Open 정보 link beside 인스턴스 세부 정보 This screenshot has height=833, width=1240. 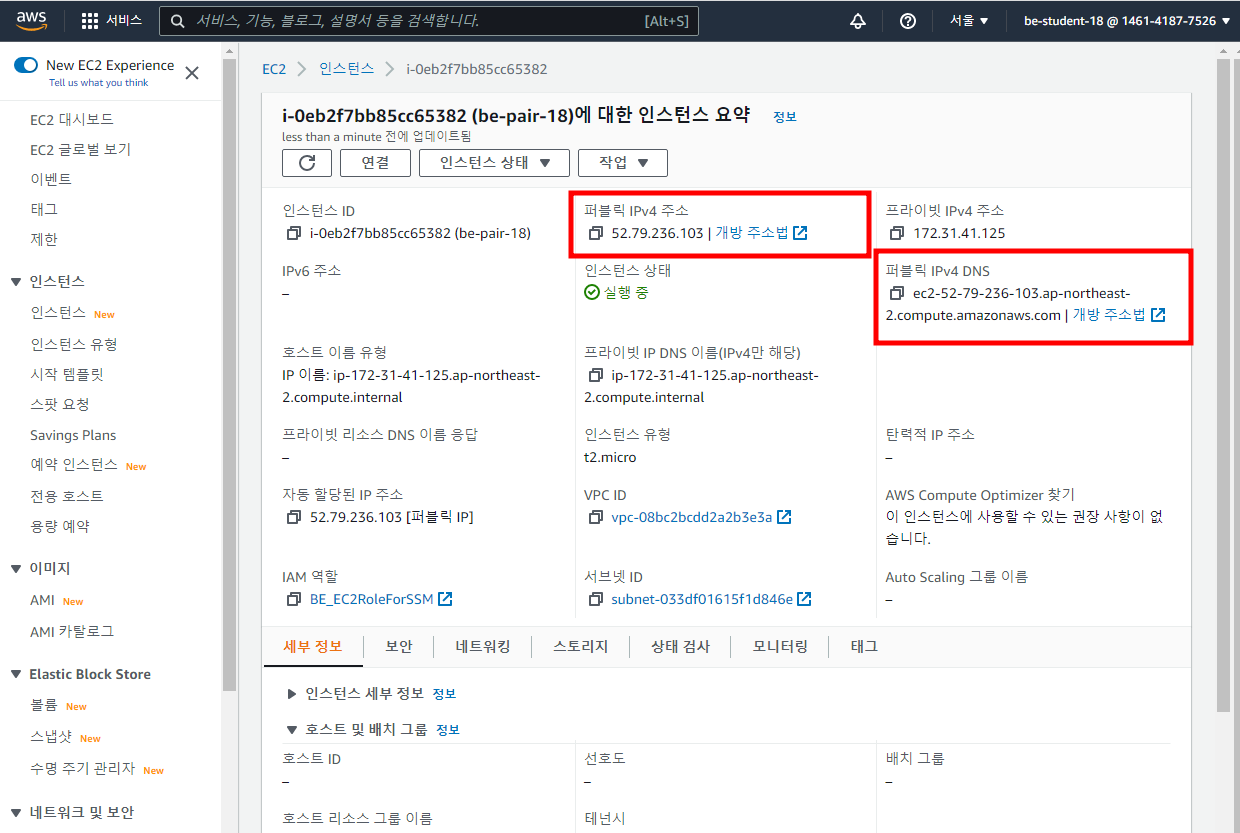[x=444, y=694]
